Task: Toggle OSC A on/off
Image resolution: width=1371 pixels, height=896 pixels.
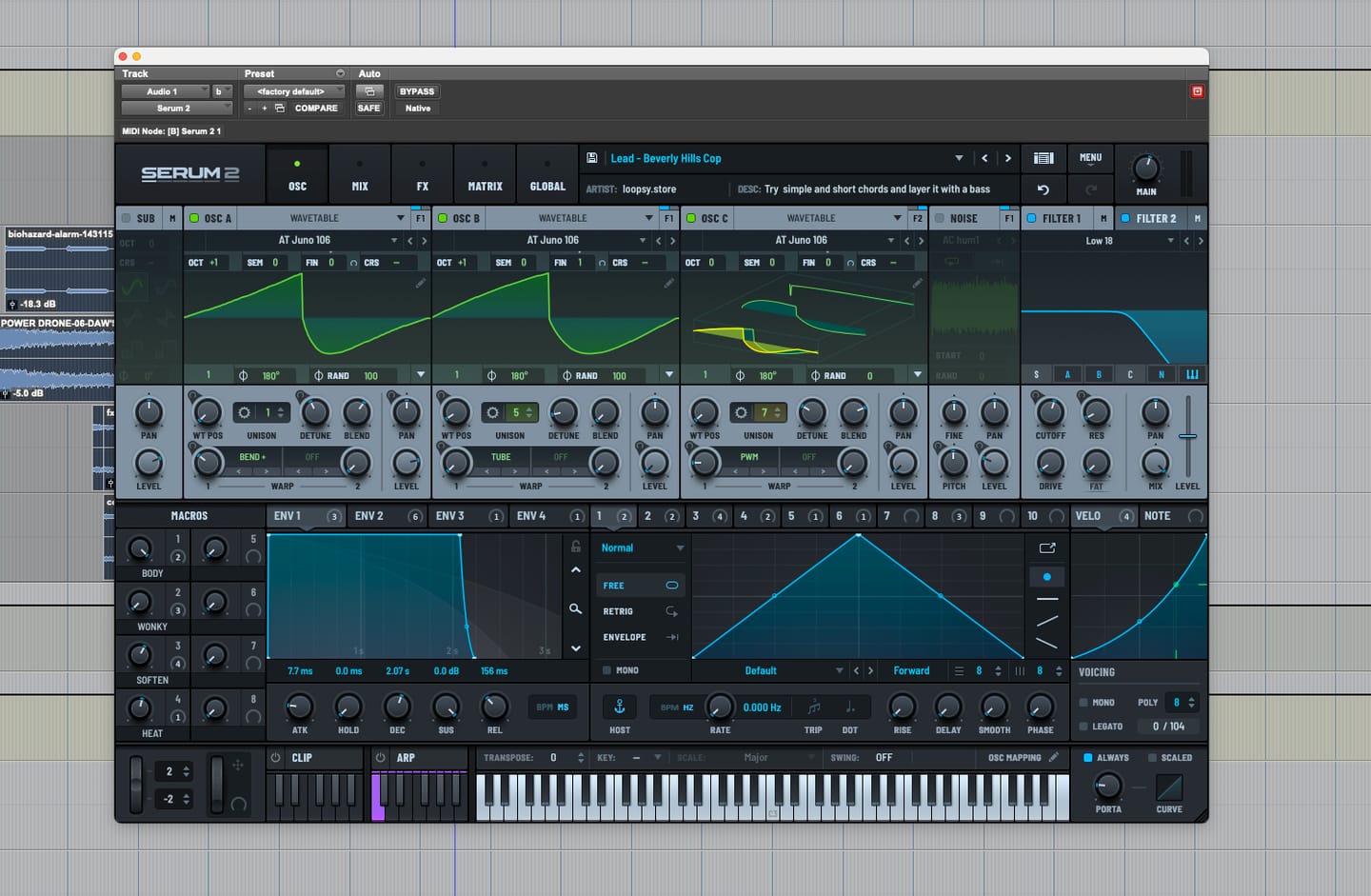Action: coord(194,218)
